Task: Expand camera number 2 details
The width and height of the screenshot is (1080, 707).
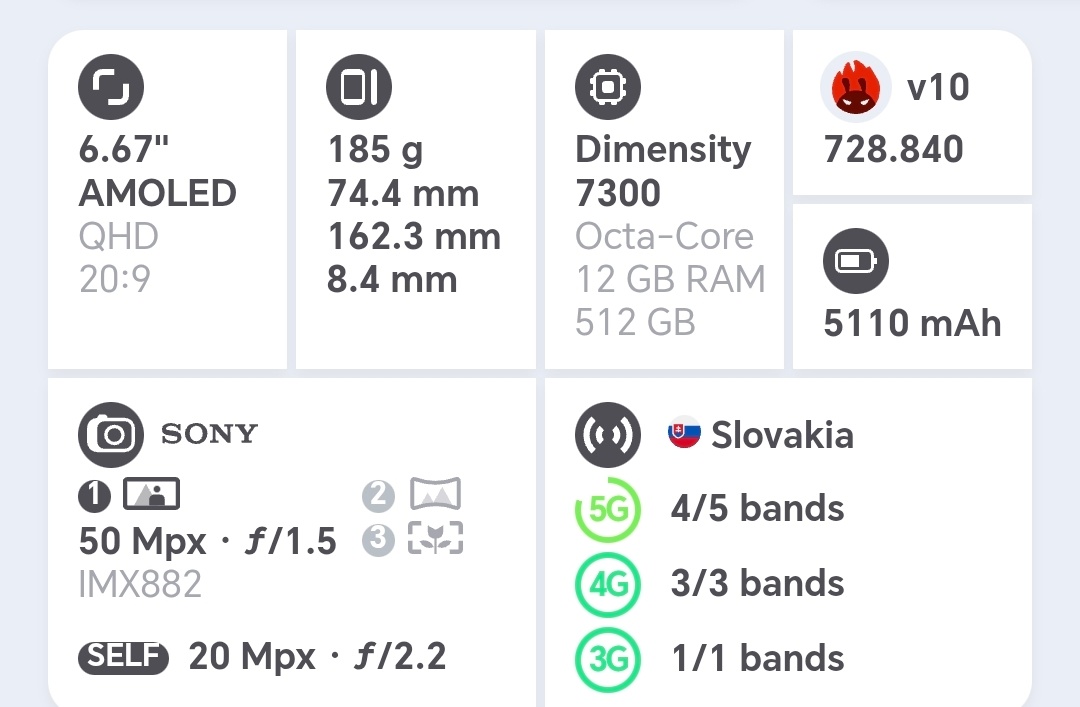Action: coord(378,494)
